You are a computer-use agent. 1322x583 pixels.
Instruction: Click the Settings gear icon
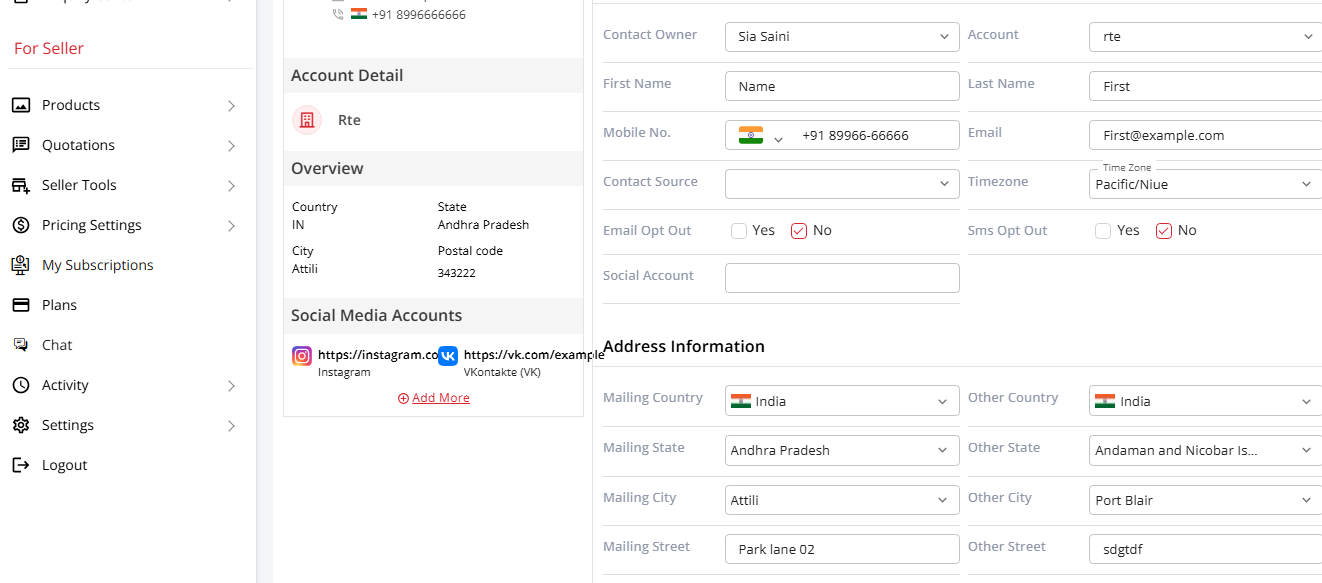coord(21,425)
